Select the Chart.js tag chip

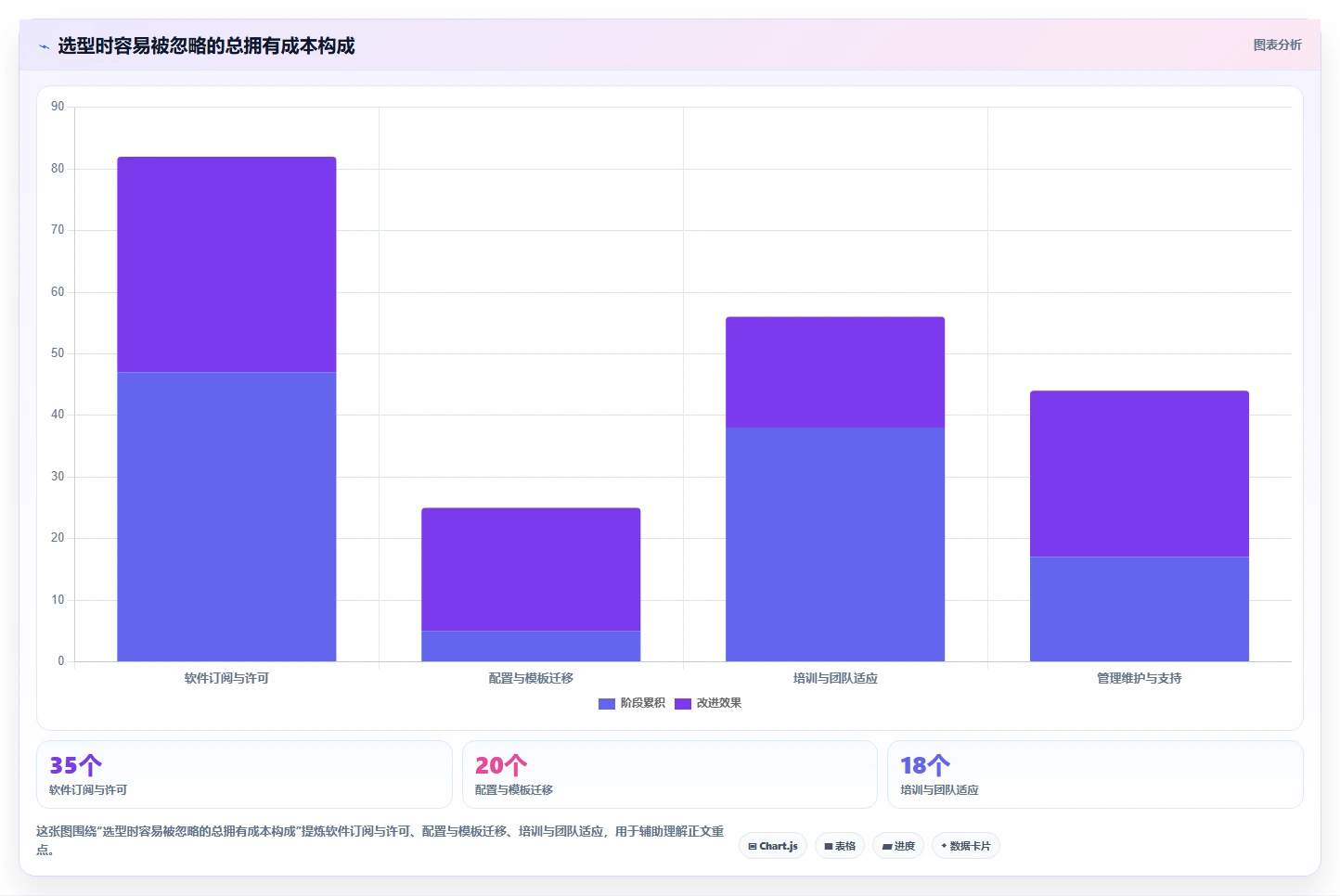773,846
